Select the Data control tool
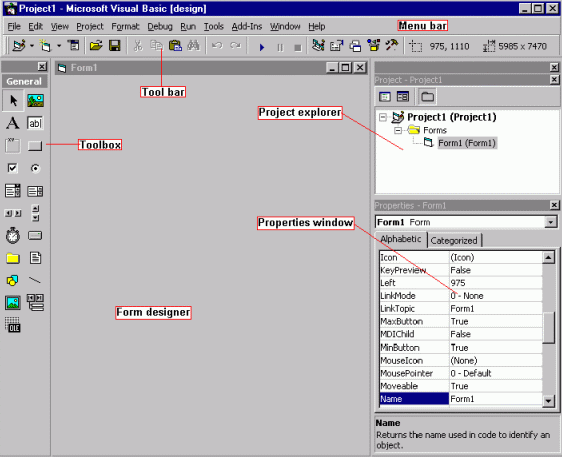Viewport: 562px width, 457px height. coord(35,302)
